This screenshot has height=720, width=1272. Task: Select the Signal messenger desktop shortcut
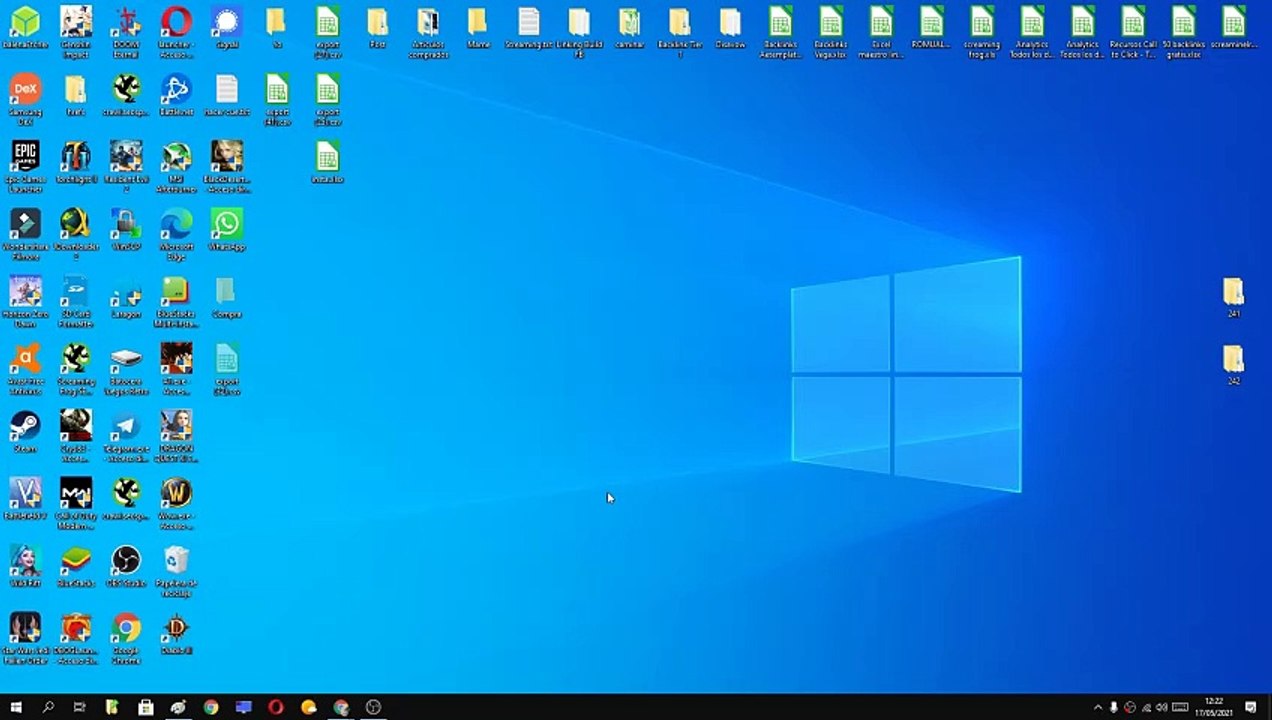point(227,27)
